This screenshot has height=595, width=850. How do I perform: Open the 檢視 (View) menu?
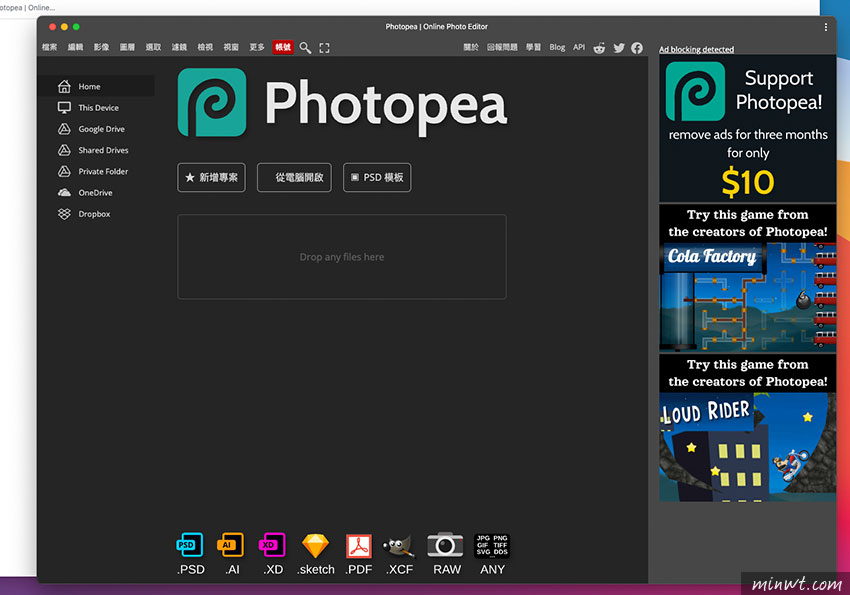(205, 47)
